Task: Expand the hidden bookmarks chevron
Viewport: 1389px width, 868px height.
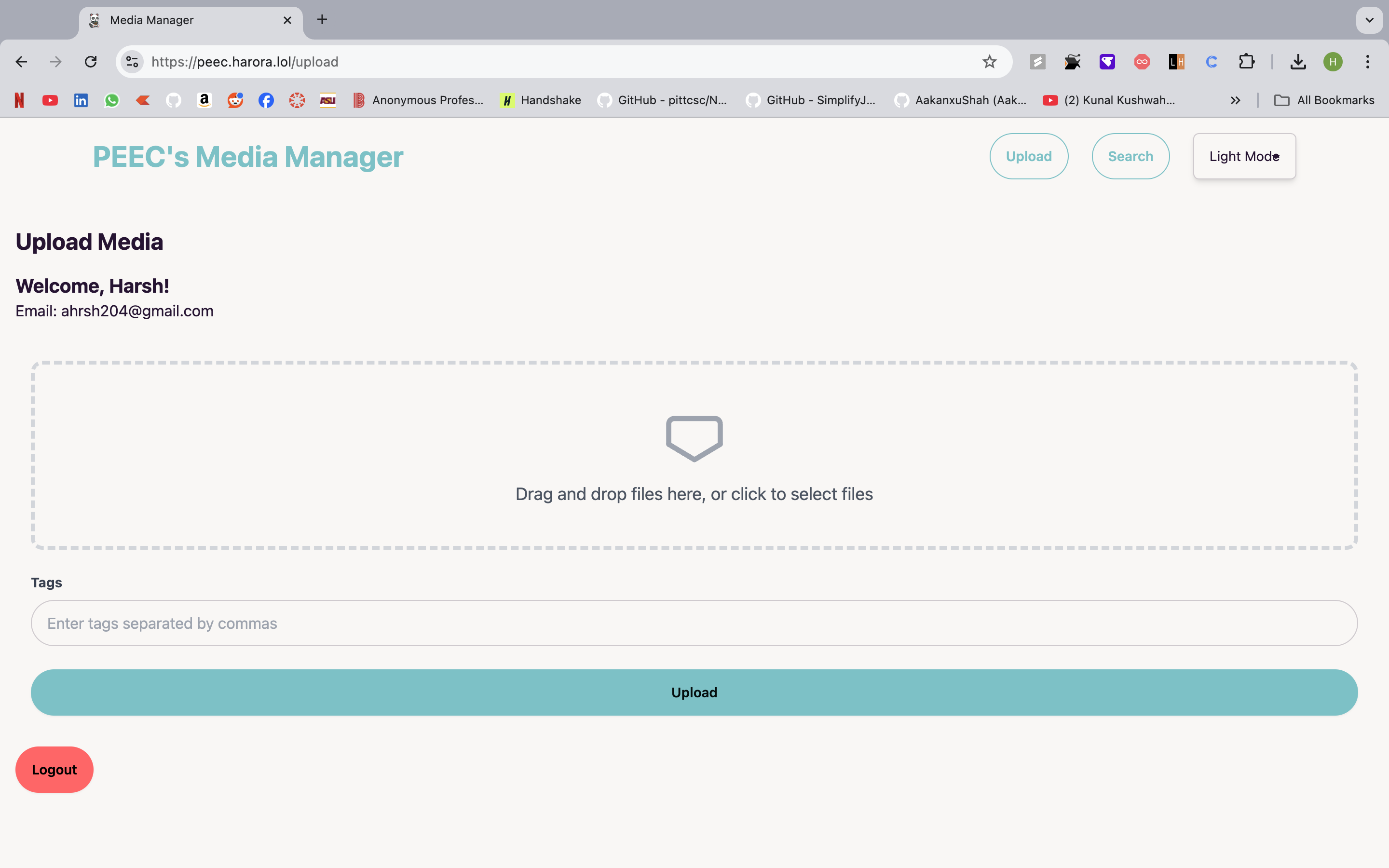Action: 1235,100
